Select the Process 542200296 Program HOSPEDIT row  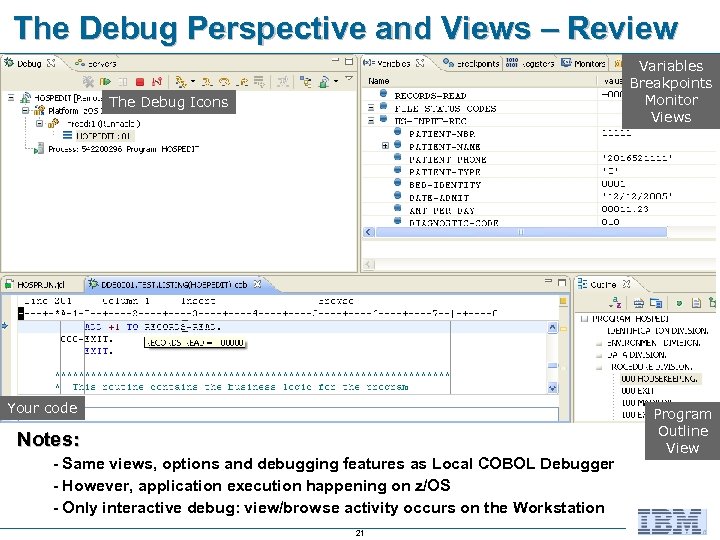click(117, 149)
